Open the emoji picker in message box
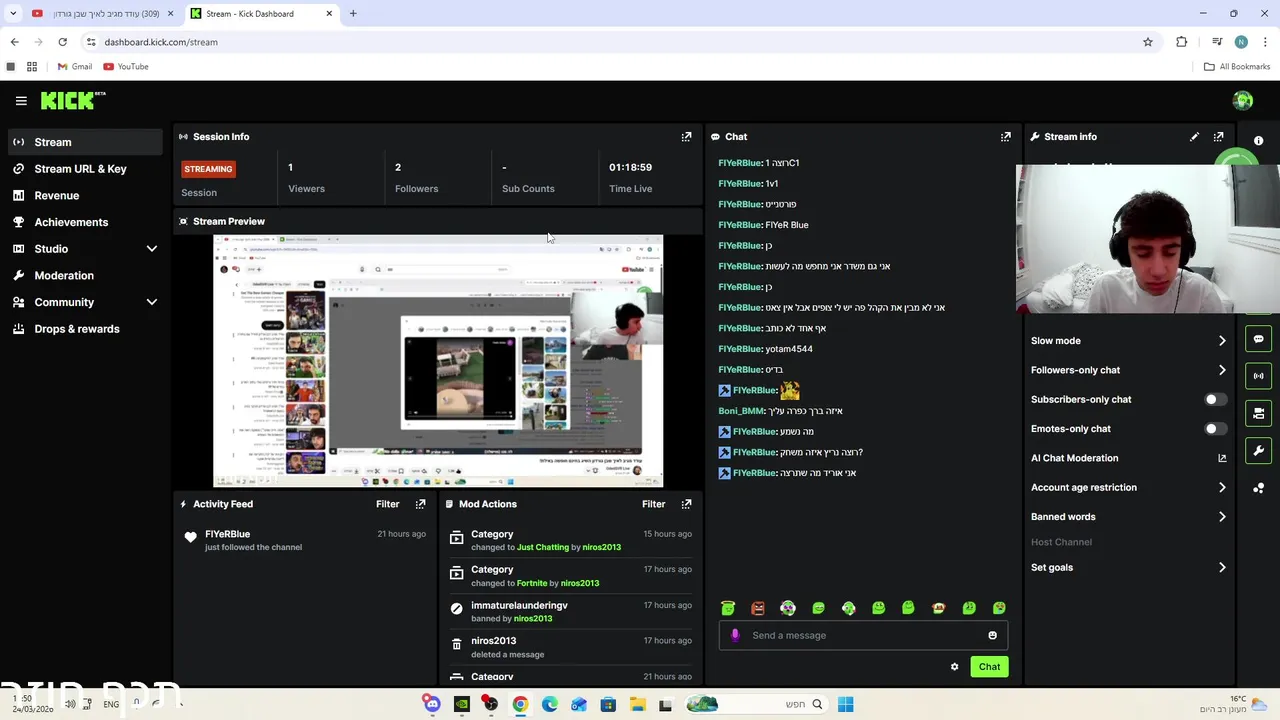Screen dimensions: 1280x720 [x=992, y=635]
